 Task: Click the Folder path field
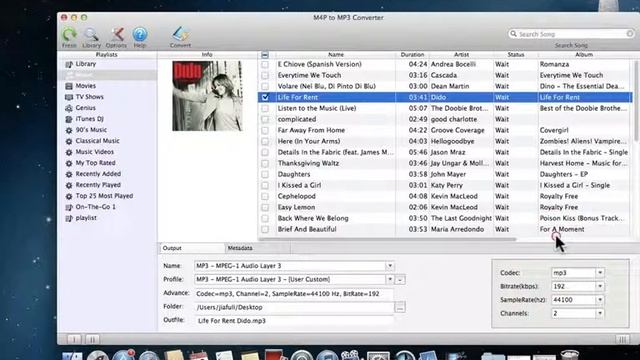point(294,307)
